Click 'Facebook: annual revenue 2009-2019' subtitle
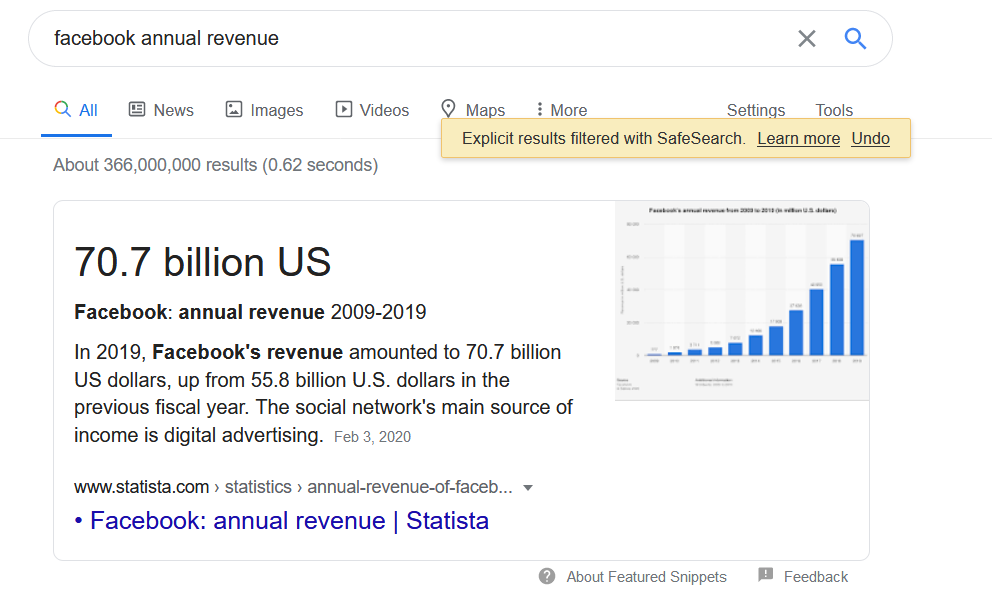992x591 pixels. tap(250, 312)
